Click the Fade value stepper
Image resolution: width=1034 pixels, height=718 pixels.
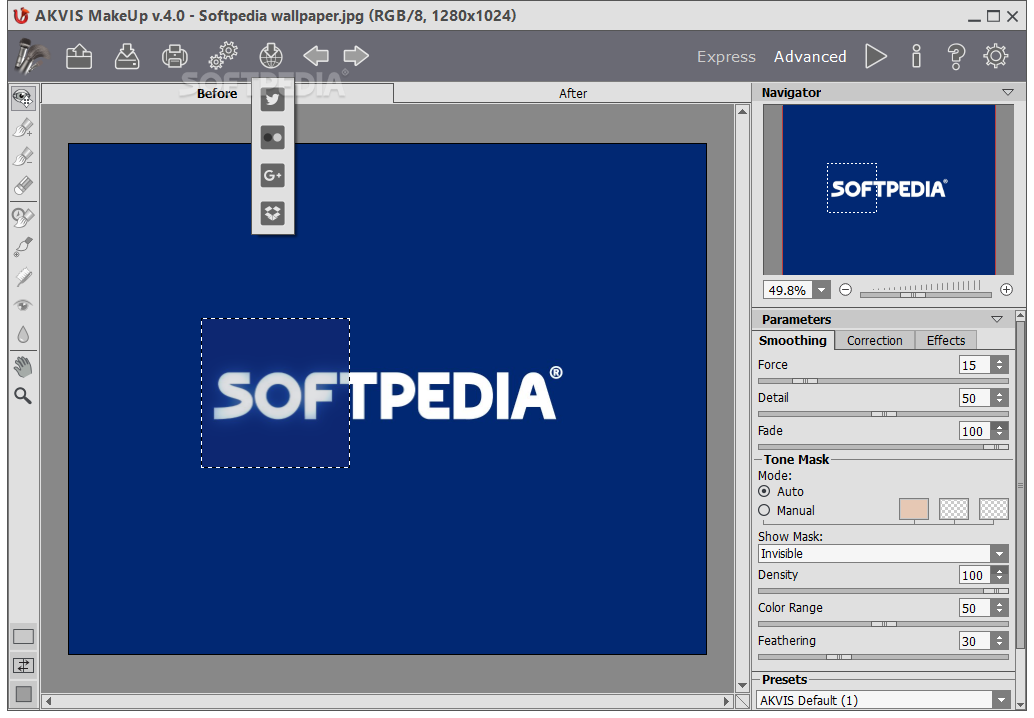pos(1000,431)
